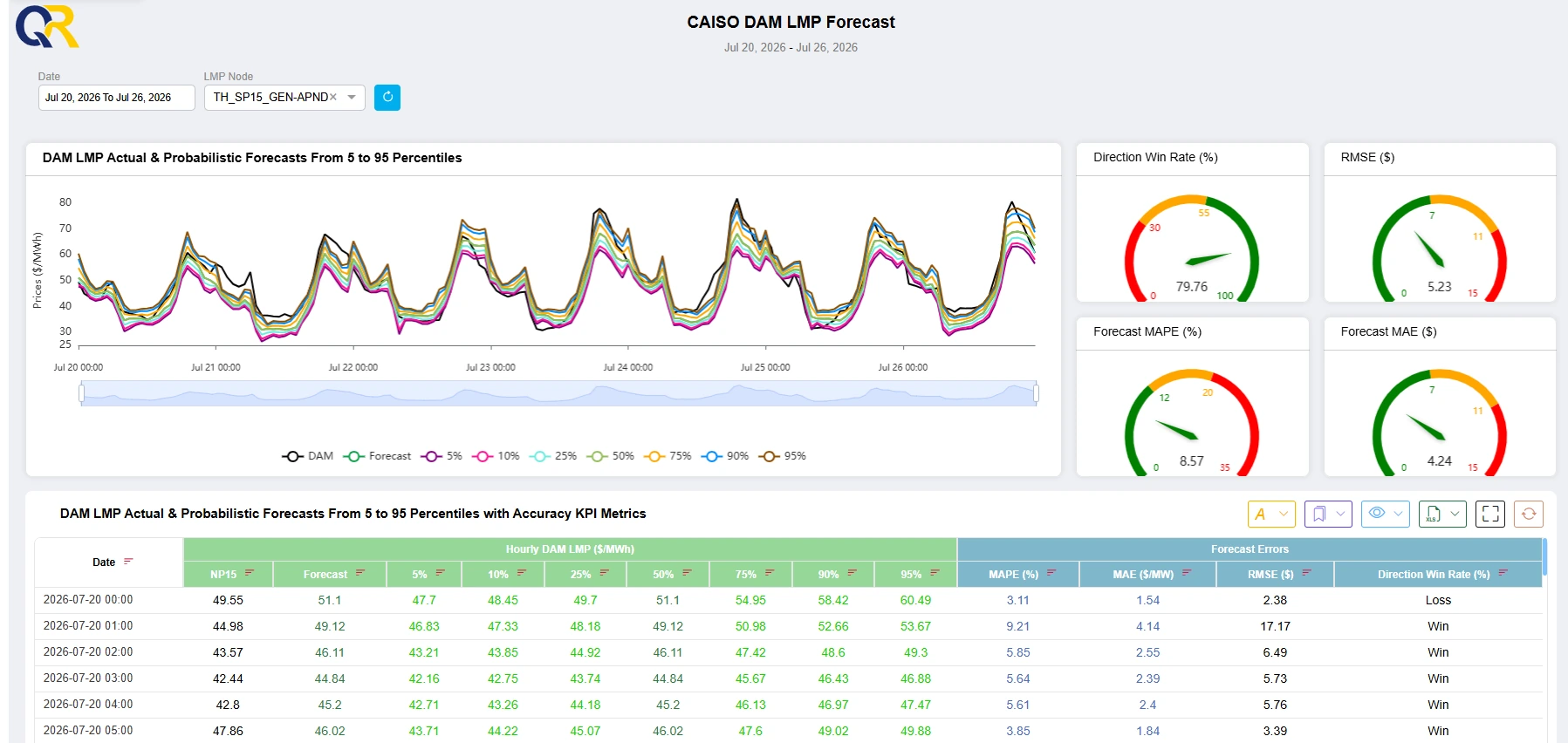Click the QR logo at top left
The image size is (1568, 743).
click(x=47, y=26)
